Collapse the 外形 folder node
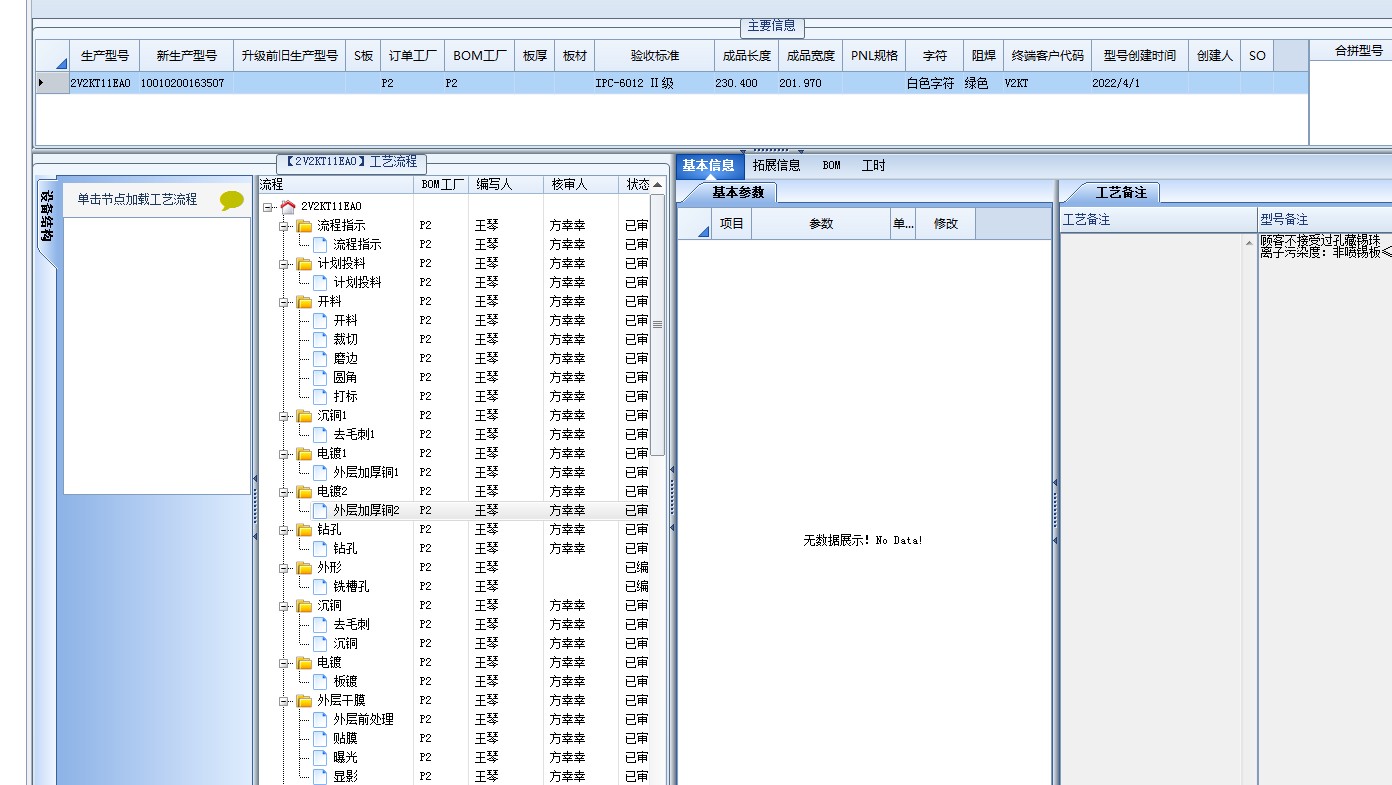Screen dimensions: 1392x785 [284, 568]
